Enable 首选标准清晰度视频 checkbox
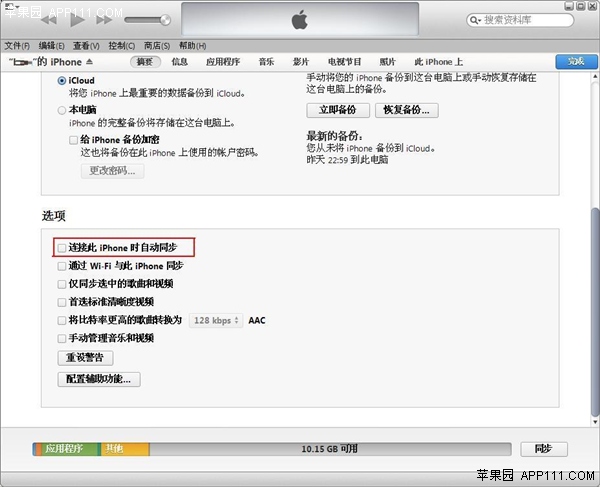 click(62, 302)
